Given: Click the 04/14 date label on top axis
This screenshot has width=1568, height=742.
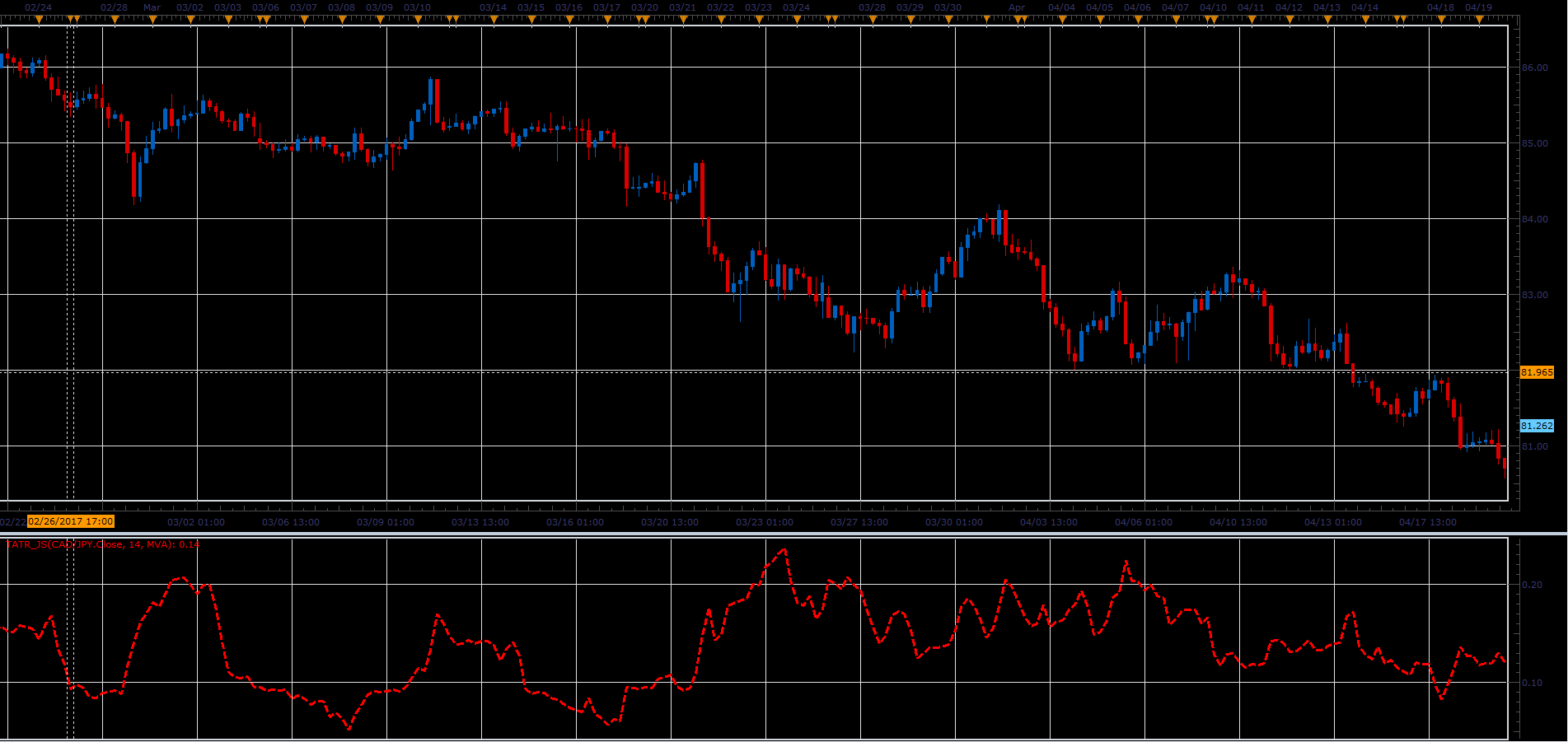Looking at the screenshot, I should click(1365, 7).
